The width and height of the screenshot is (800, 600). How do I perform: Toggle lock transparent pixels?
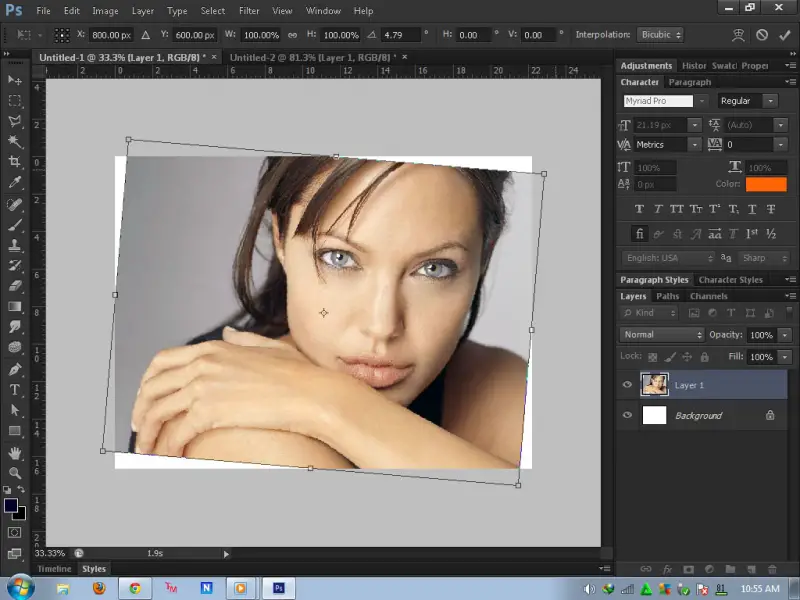[652, 357]
